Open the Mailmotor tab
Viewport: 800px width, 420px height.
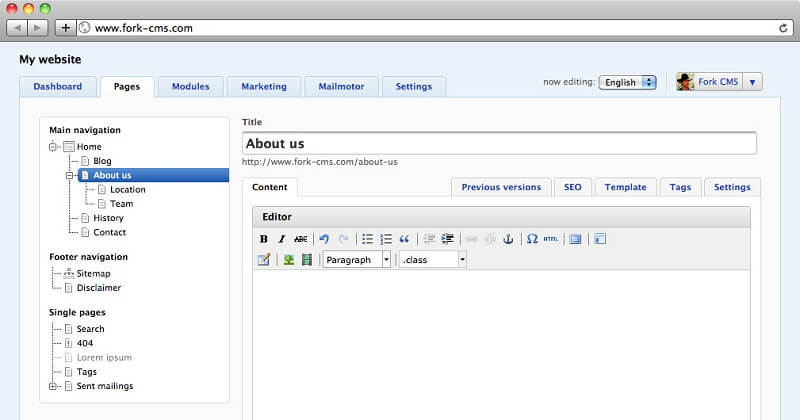click(341, 86)
